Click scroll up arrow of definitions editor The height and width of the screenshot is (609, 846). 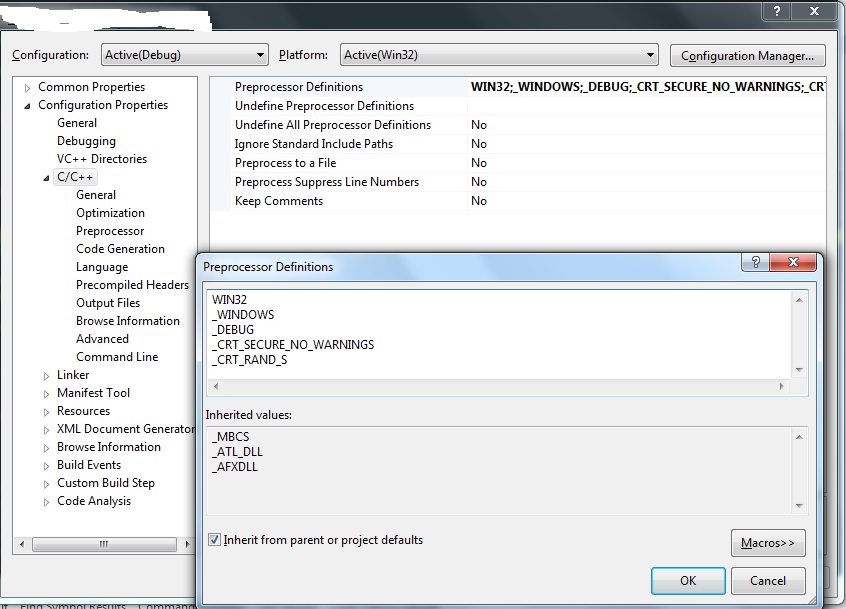point(799,300)
